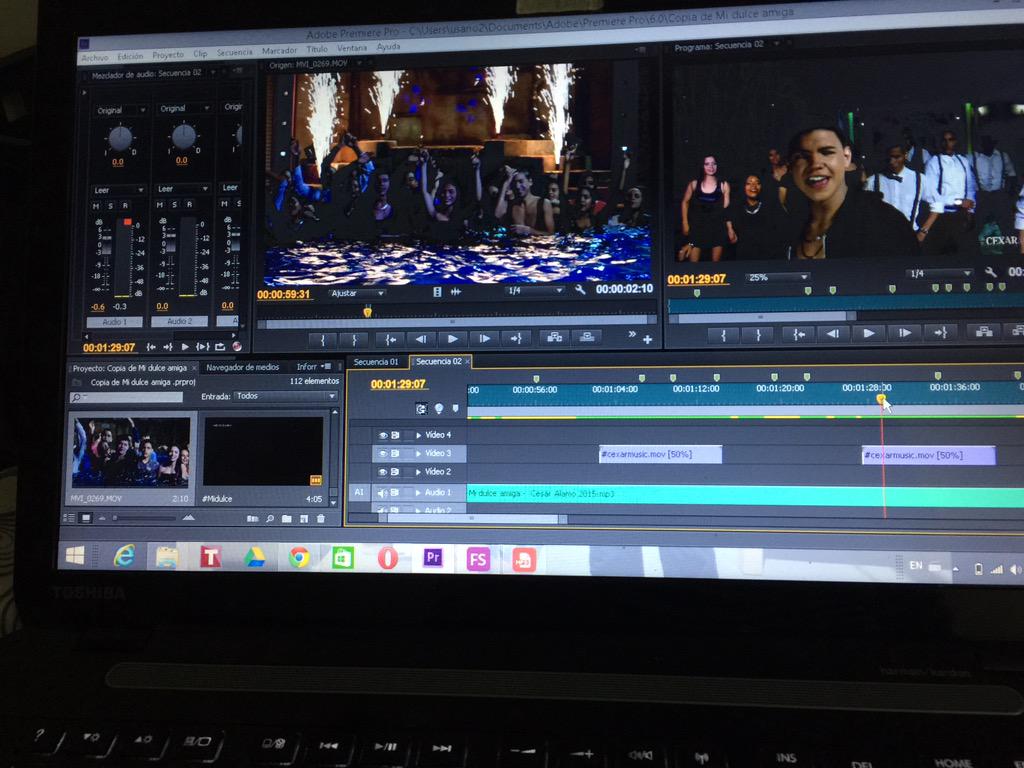Open Source monitor button editor plus icon
Image resolution: width=1024 pixels, height=768 pixels.
click(x=647, y=340)
